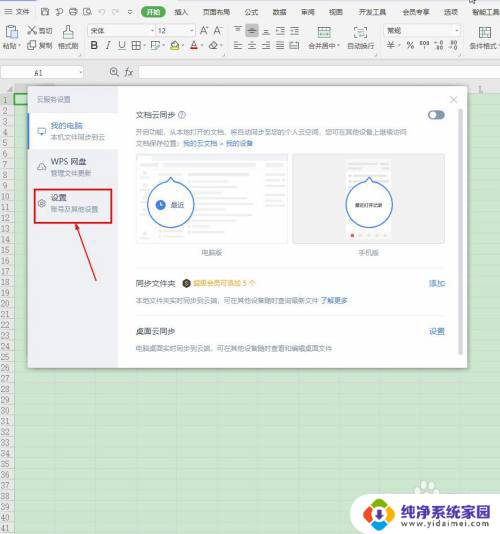Click the paste clipboard icon
Screen dimensions: 500x534
(x=11, y=32)
